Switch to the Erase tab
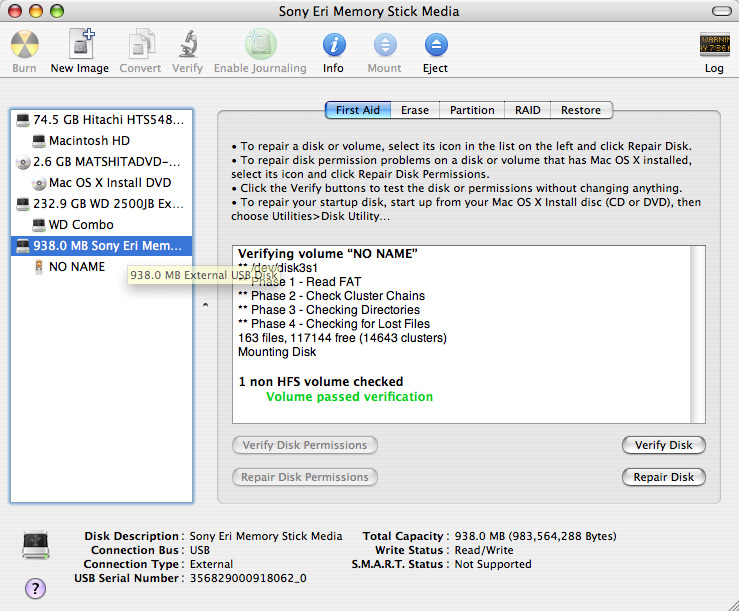Image resolution: width=739 pixels, height=611 pixels. coord(415,110)
